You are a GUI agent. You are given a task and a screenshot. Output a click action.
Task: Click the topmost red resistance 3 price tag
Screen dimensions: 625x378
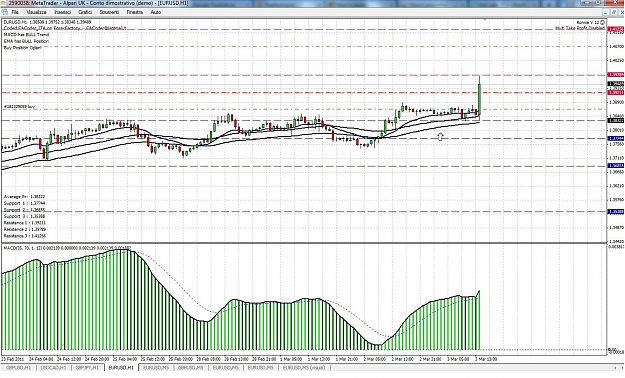616,29
